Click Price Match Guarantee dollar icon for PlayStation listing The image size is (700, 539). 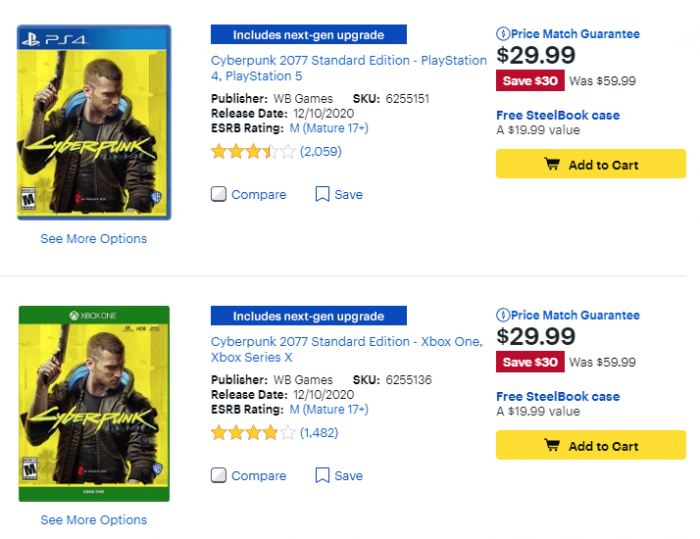pyautogui.click(x=503, y=33)
